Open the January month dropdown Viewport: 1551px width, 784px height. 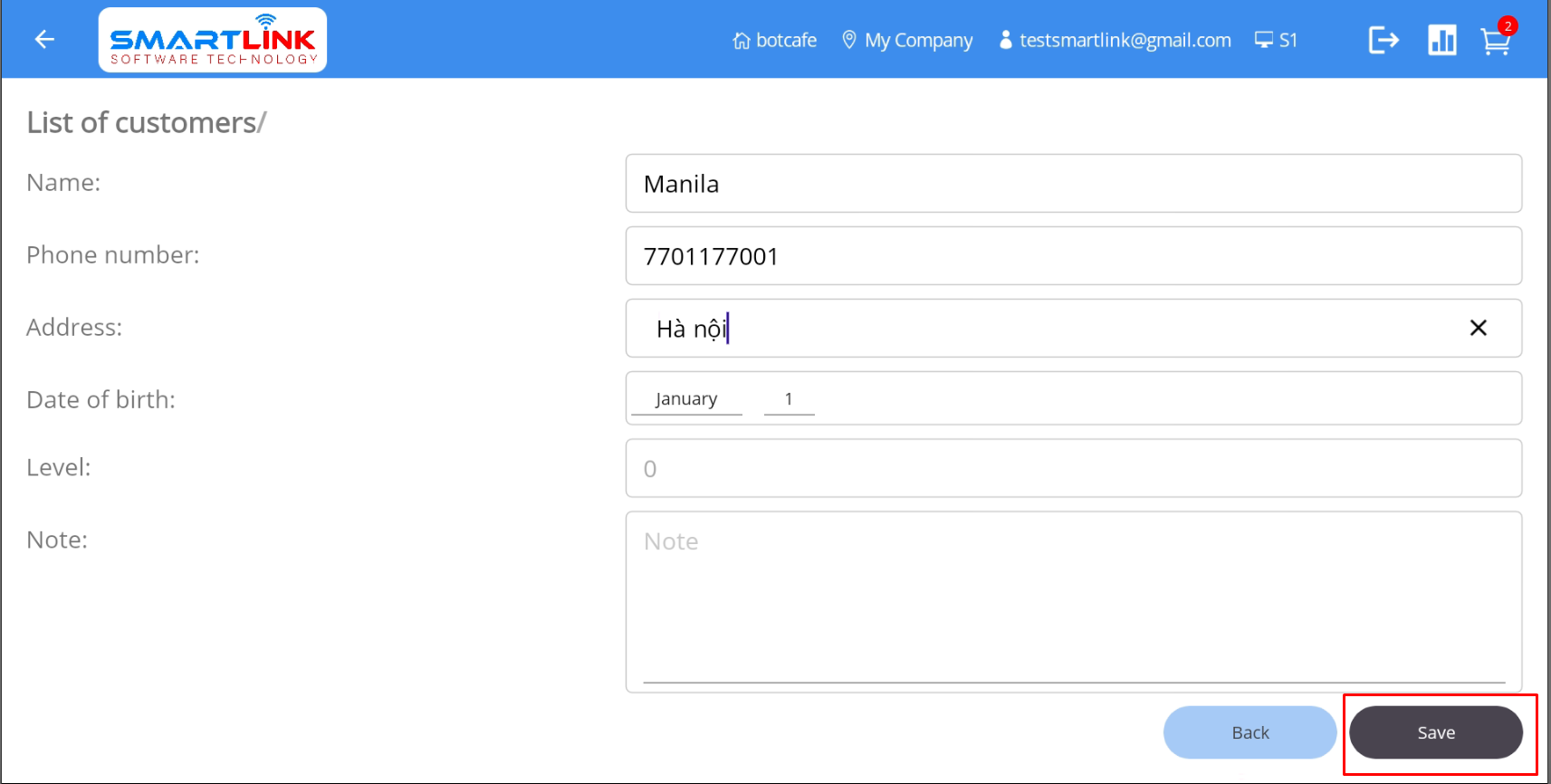click(x=686, y=399)
